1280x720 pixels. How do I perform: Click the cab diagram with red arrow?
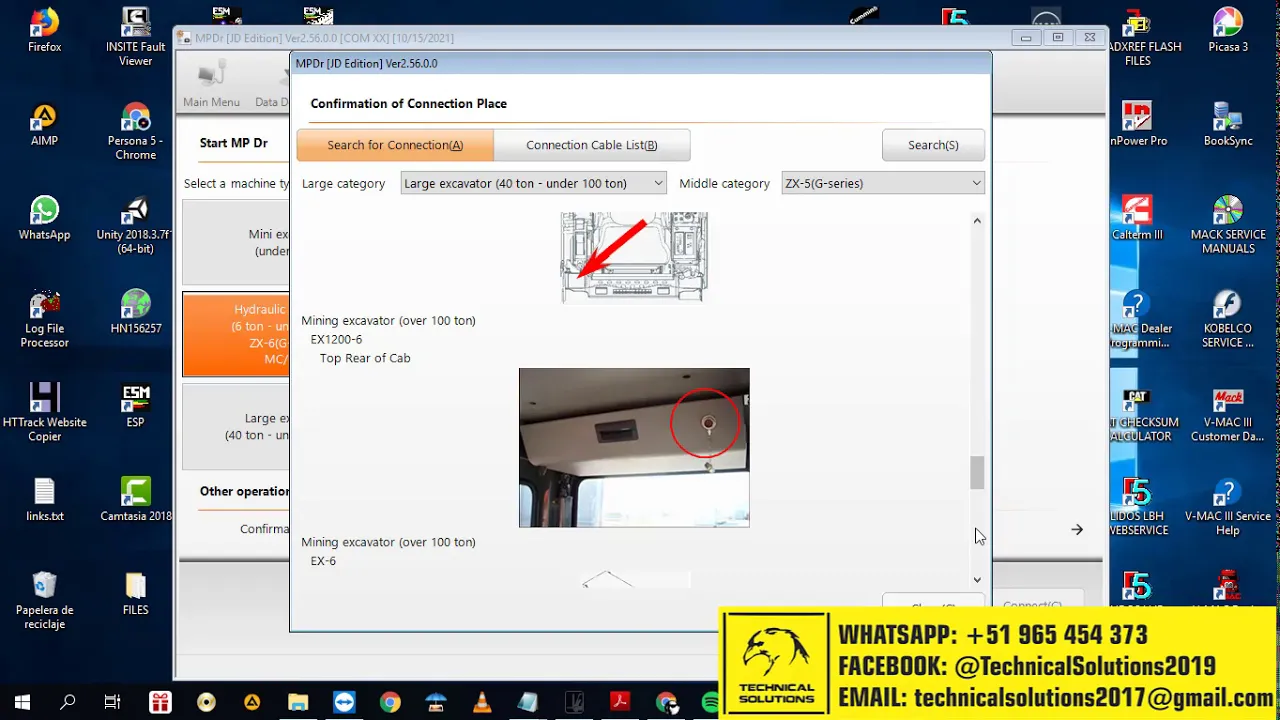[634, 256]
